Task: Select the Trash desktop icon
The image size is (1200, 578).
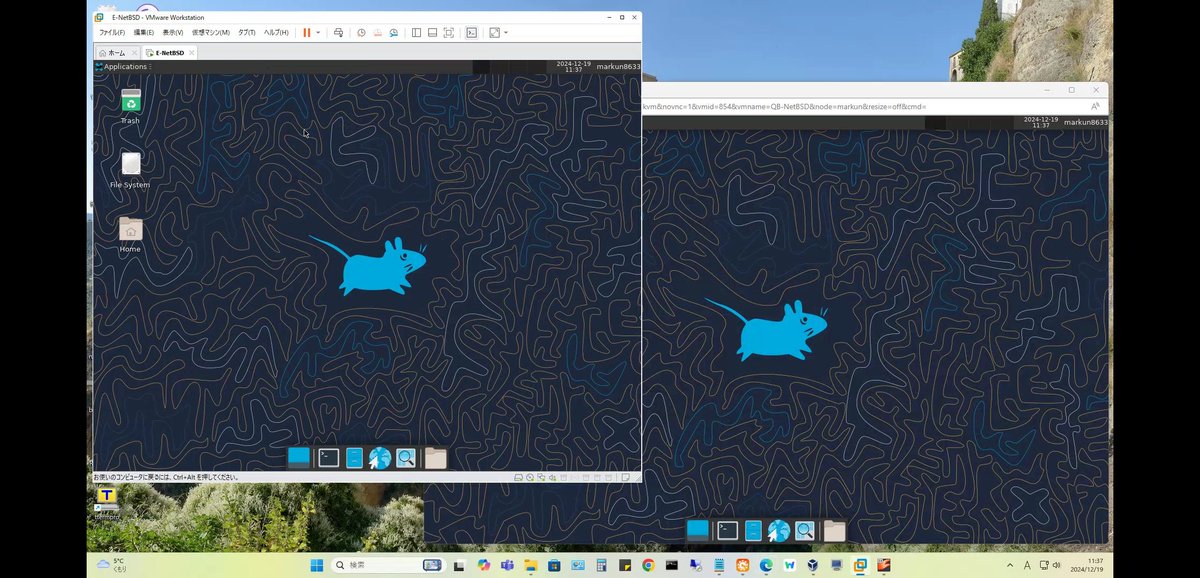Action: coord(130,106)
